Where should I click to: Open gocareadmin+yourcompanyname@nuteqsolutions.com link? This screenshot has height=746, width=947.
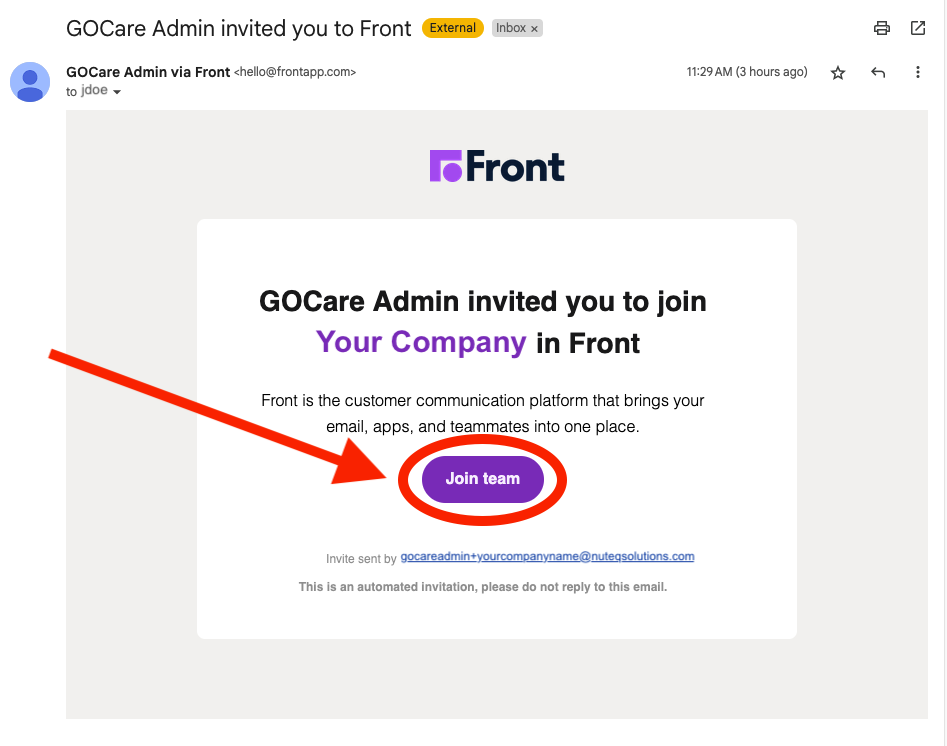pyautogui.click(x=547, y=556)
